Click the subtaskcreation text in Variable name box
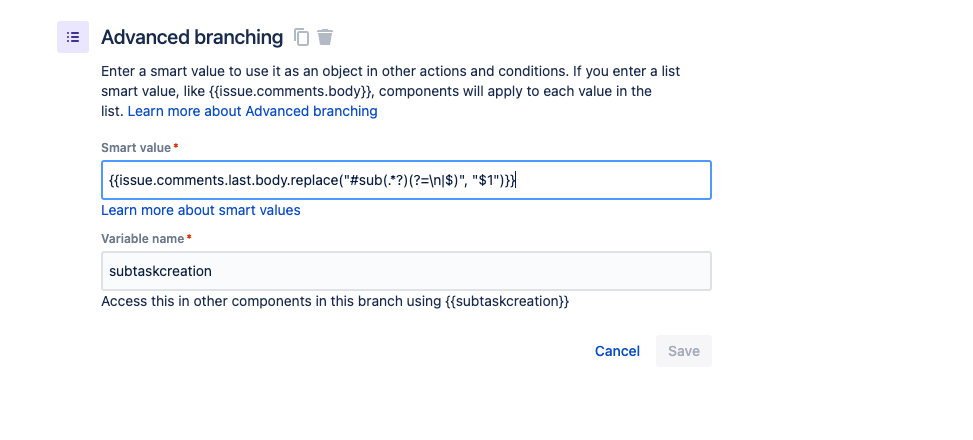This screenshot has height=440, width=973. point(161,271)
